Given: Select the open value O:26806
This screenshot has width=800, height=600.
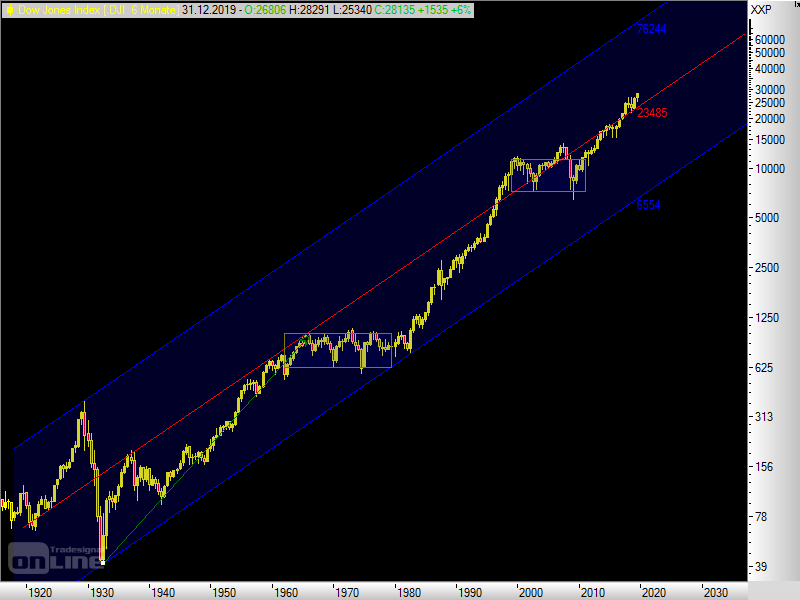Looking at the screenshot, I should pyautogui.click(x=265, y=10).
